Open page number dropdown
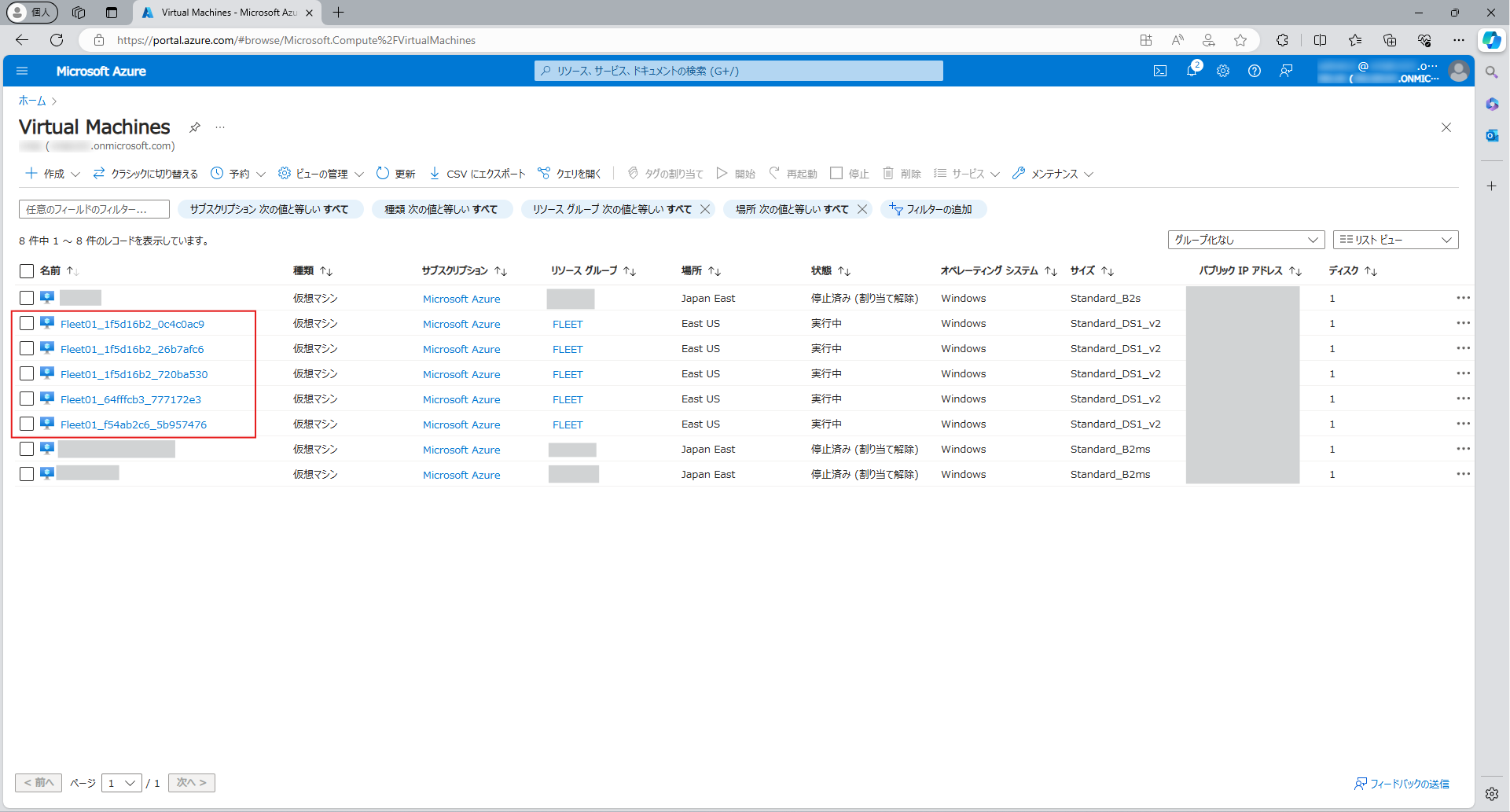The width and height of the screenshot is (1510, 812). point(122,783)
